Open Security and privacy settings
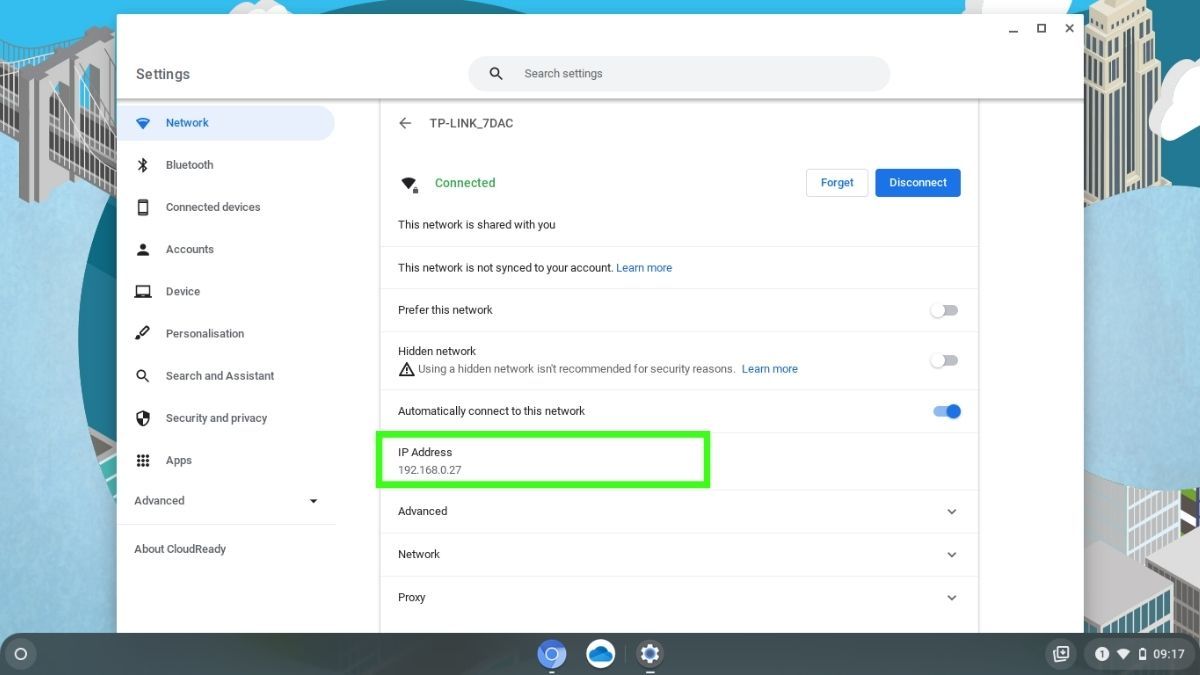This screenshot has height=675, width=1200. pos(216,418)
